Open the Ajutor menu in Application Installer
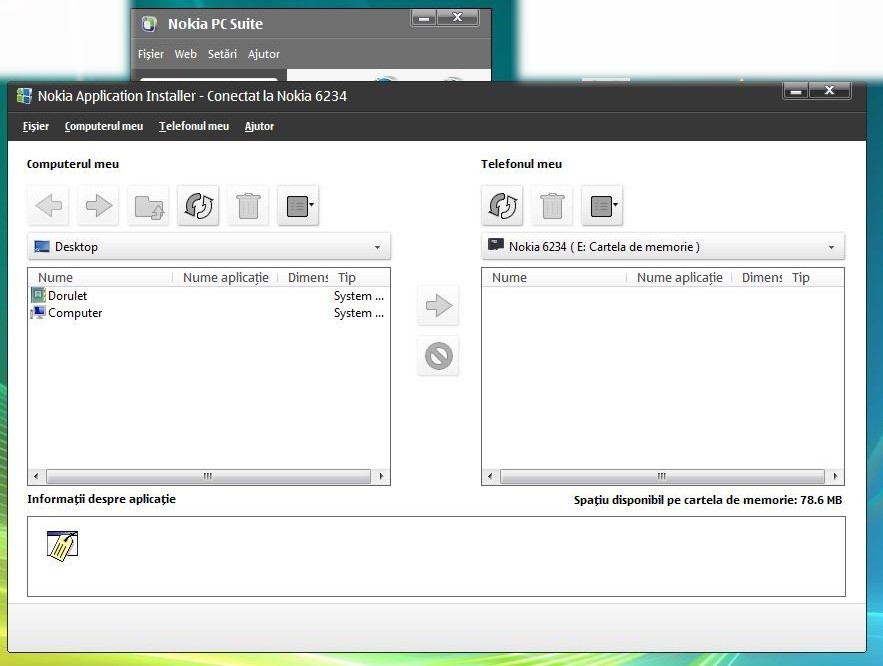Viewport: 883px width, 666px height. [x=259, y=126]
